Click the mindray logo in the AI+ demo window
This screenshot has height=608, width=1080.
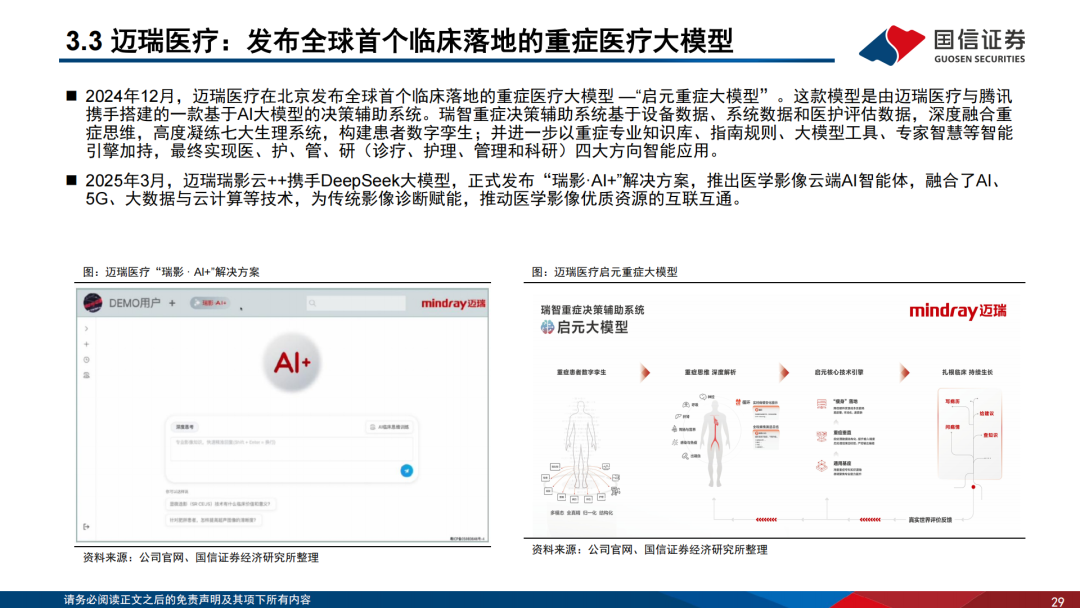(x=453, y=304)
